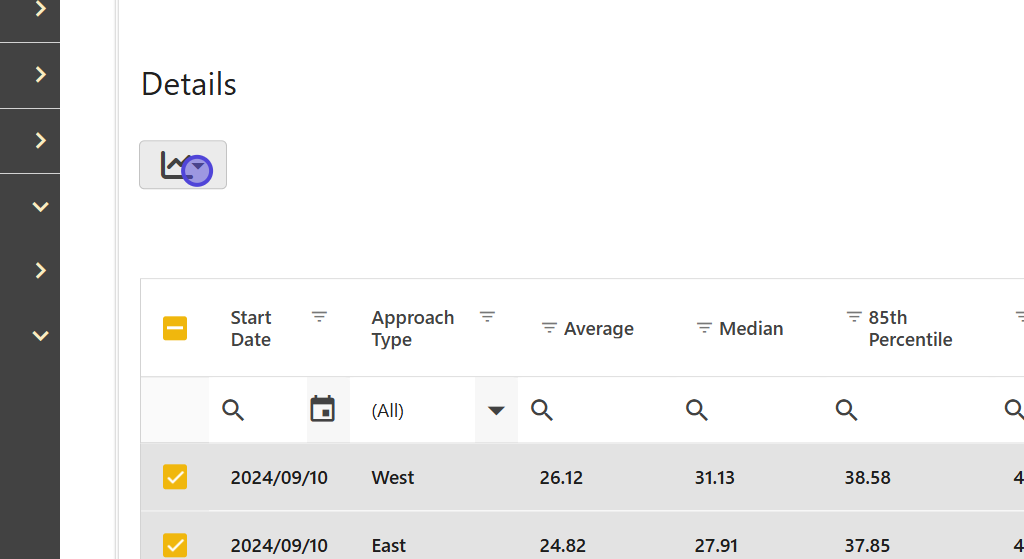
Task: Open the Start Date calendar picker
Action: click(x=322, y=410)
